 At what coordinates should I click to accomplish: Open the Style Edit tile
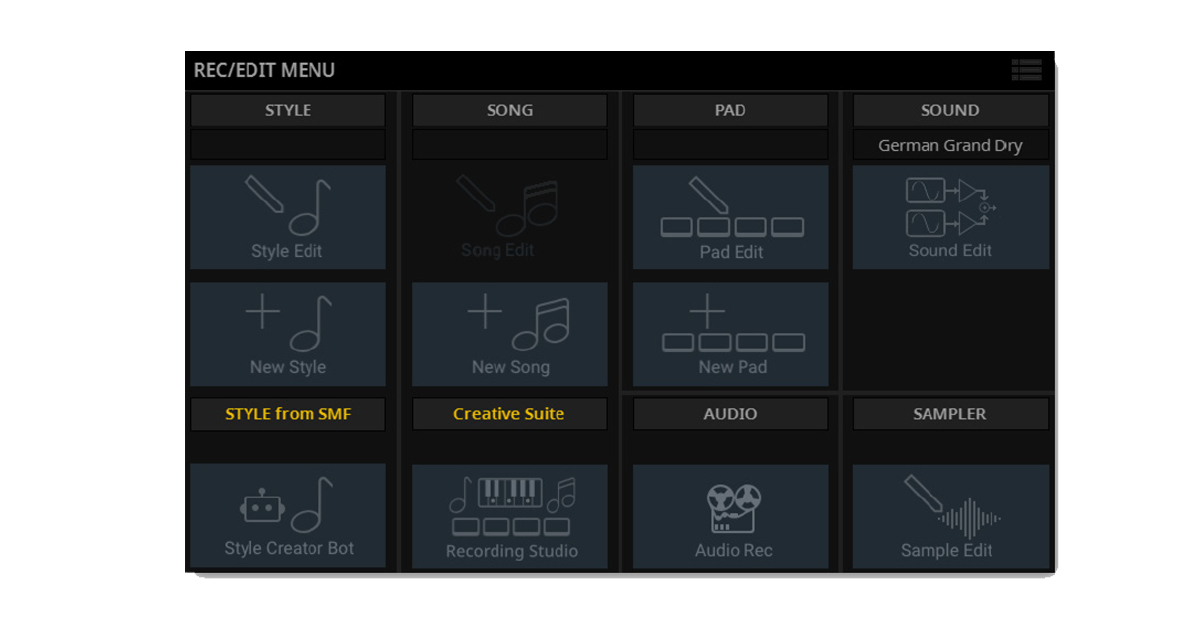click(x=288, y=217)
